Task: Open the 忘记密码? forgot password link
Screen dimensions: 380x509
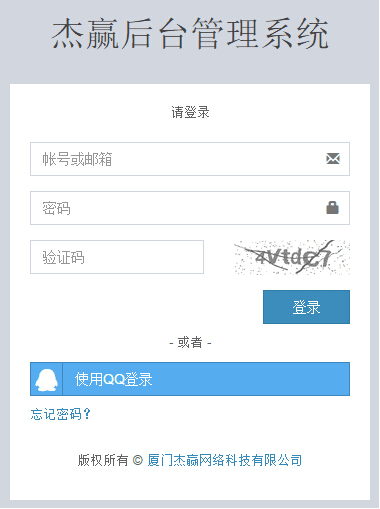Action: point(61,414)
